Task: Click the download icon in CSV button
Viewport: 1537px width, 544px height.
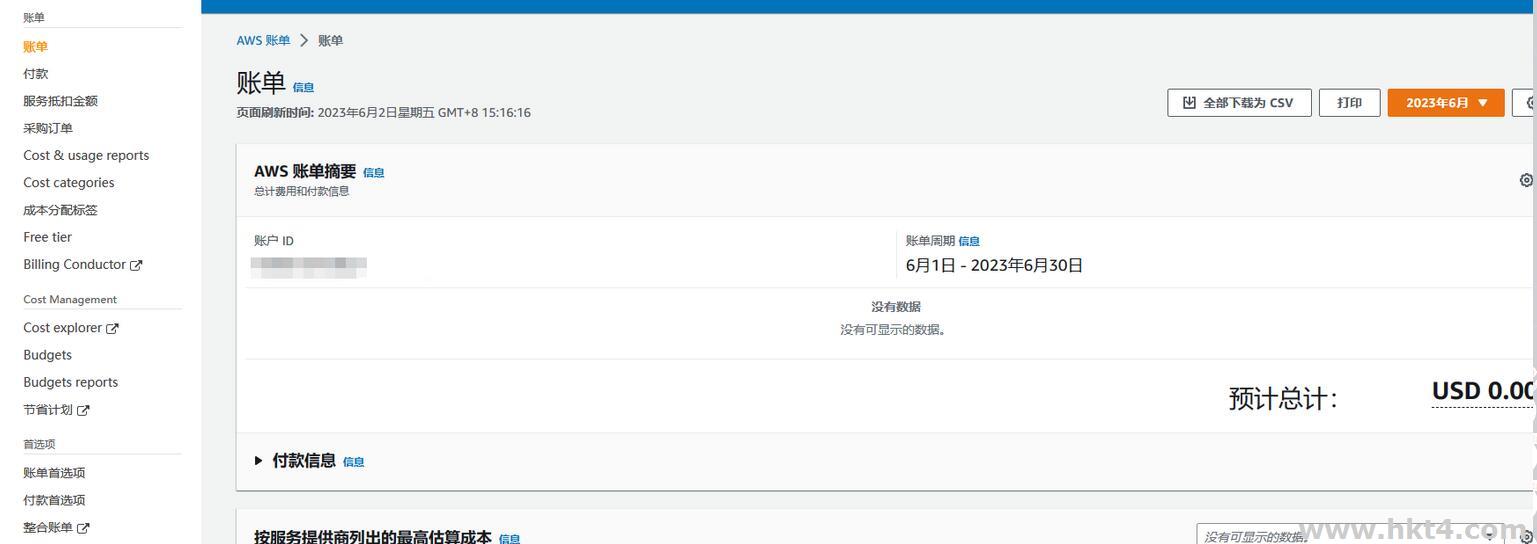Action: click(x=1189, y=103)
